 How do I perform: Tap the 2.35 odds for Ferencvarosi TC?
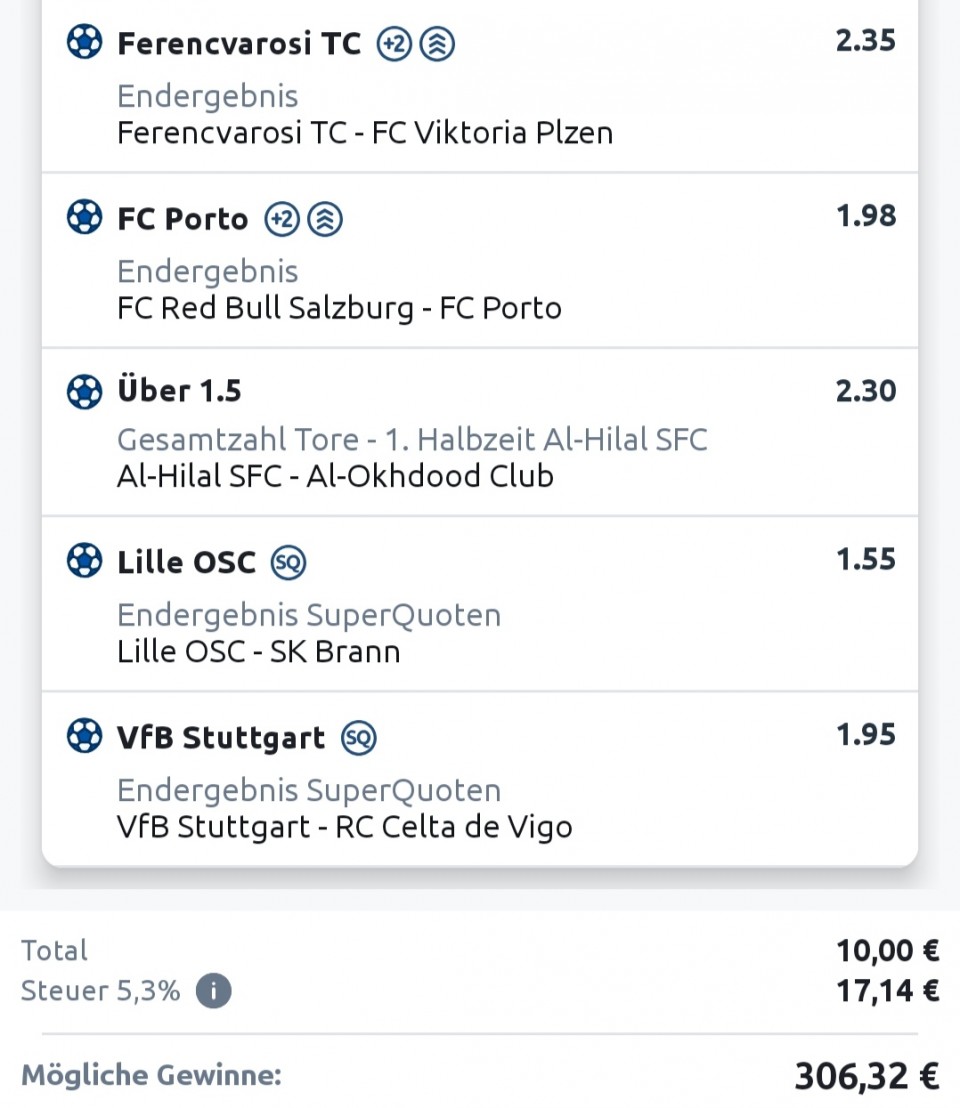pos(865,42)
